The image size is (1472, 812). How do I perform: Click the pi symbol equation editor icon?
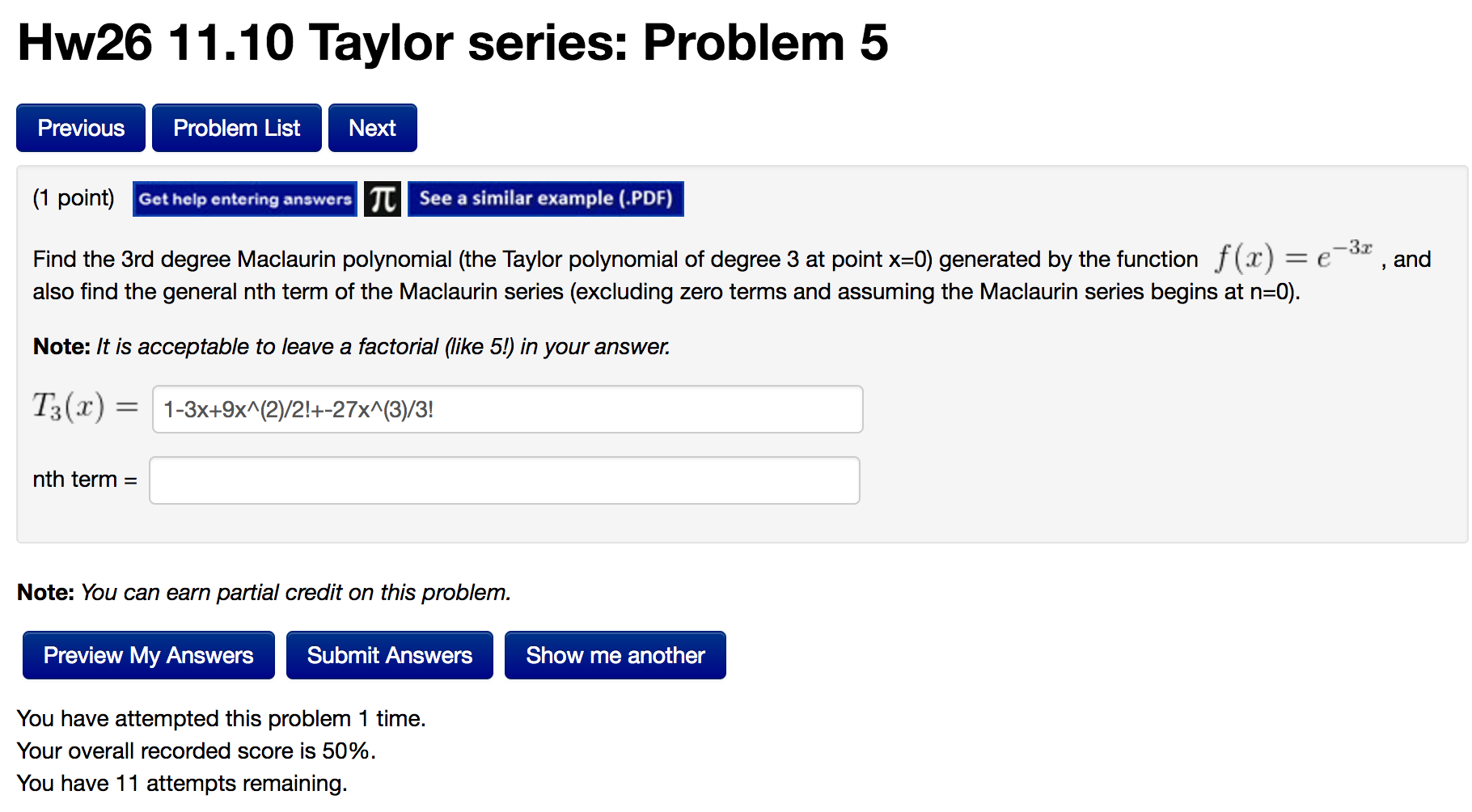point(382,199)
